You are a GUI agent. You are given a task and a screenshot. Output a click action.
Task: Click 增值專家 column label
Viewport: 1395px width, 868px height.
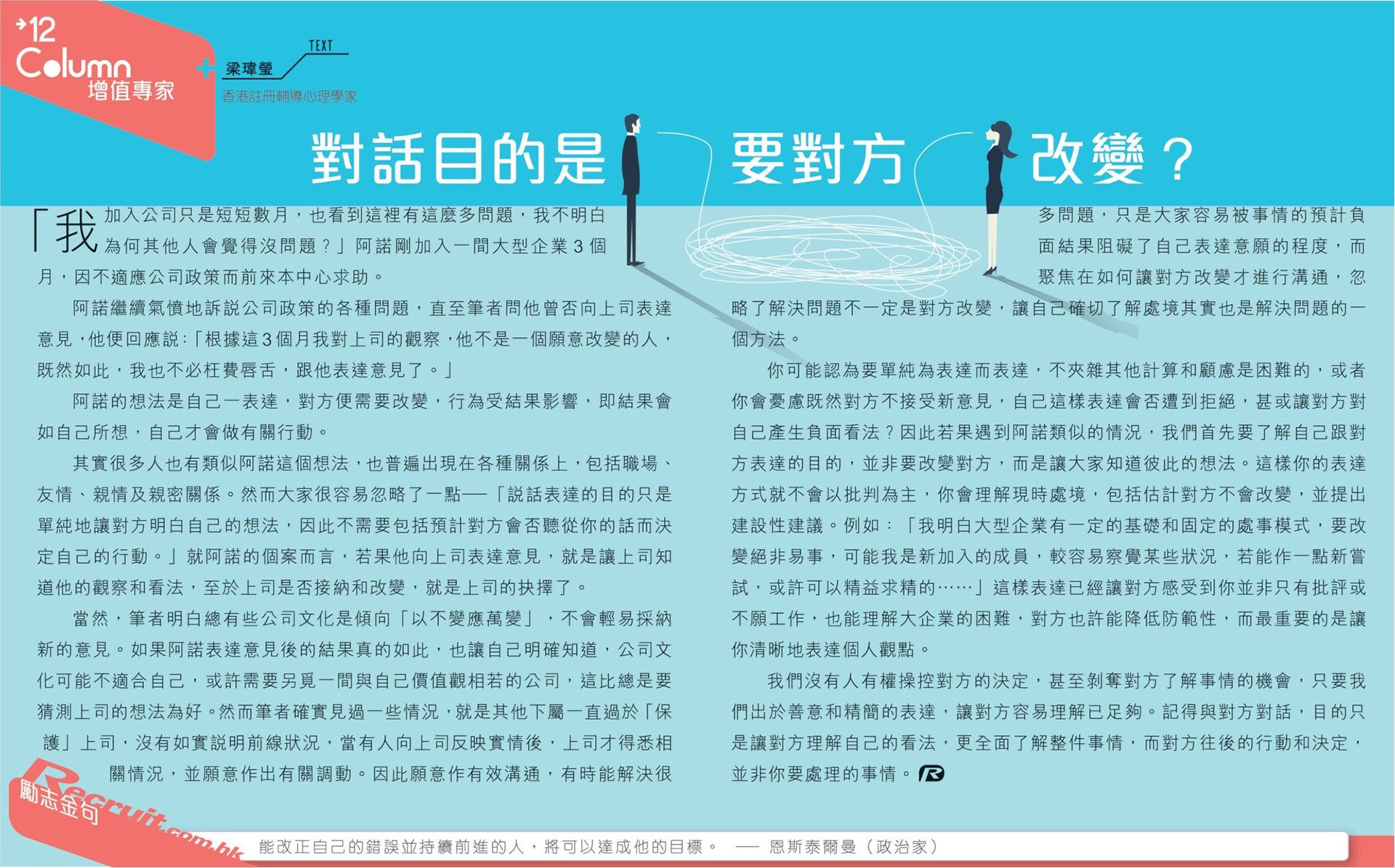(131, 91)
